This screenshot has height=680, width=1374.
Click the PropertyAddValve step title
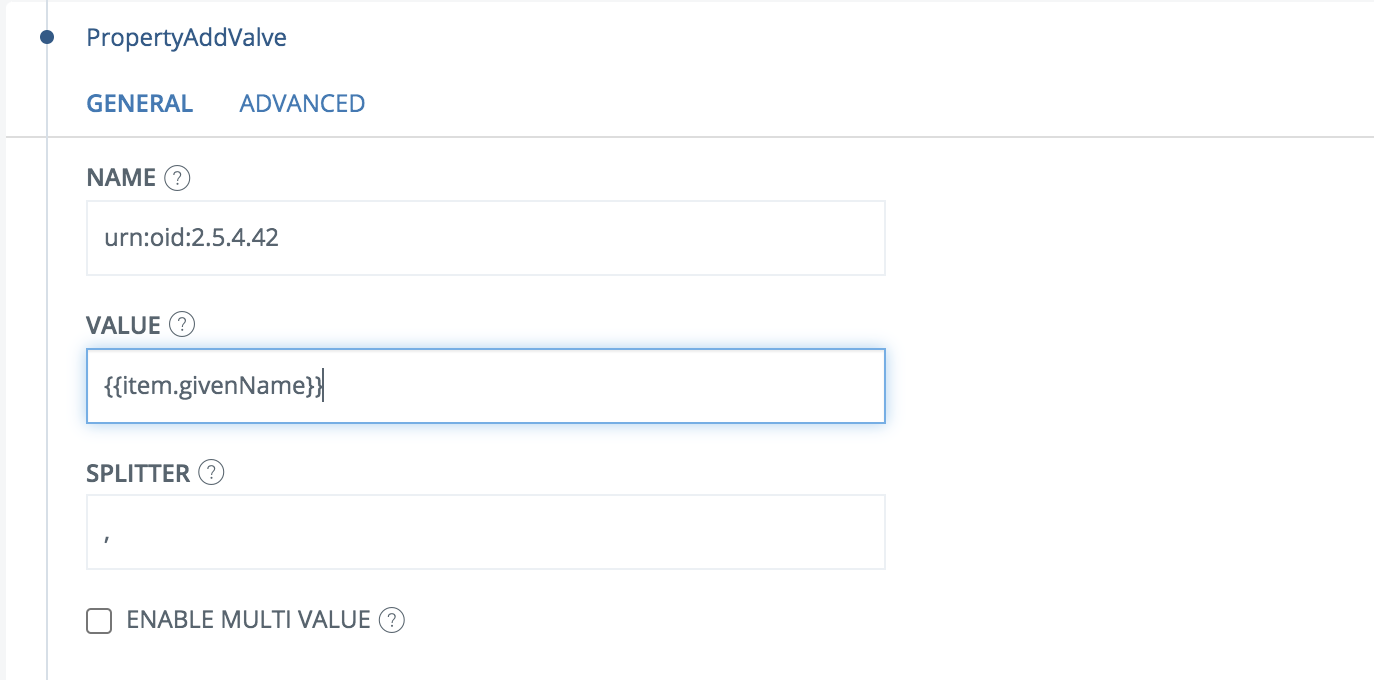point(187,38)
